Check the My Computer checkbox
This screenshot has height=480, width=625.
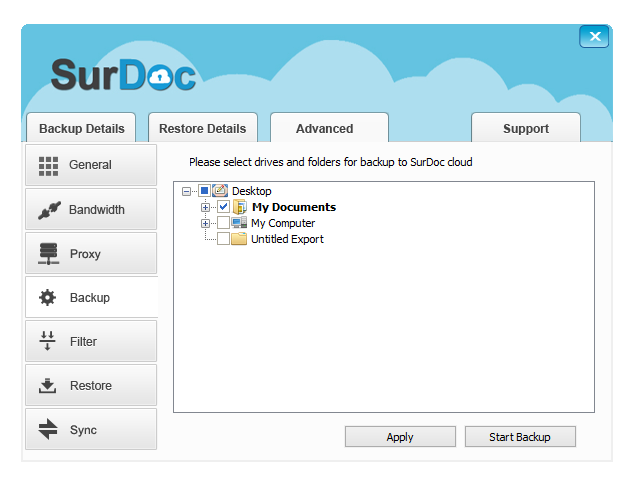point(223,223)
